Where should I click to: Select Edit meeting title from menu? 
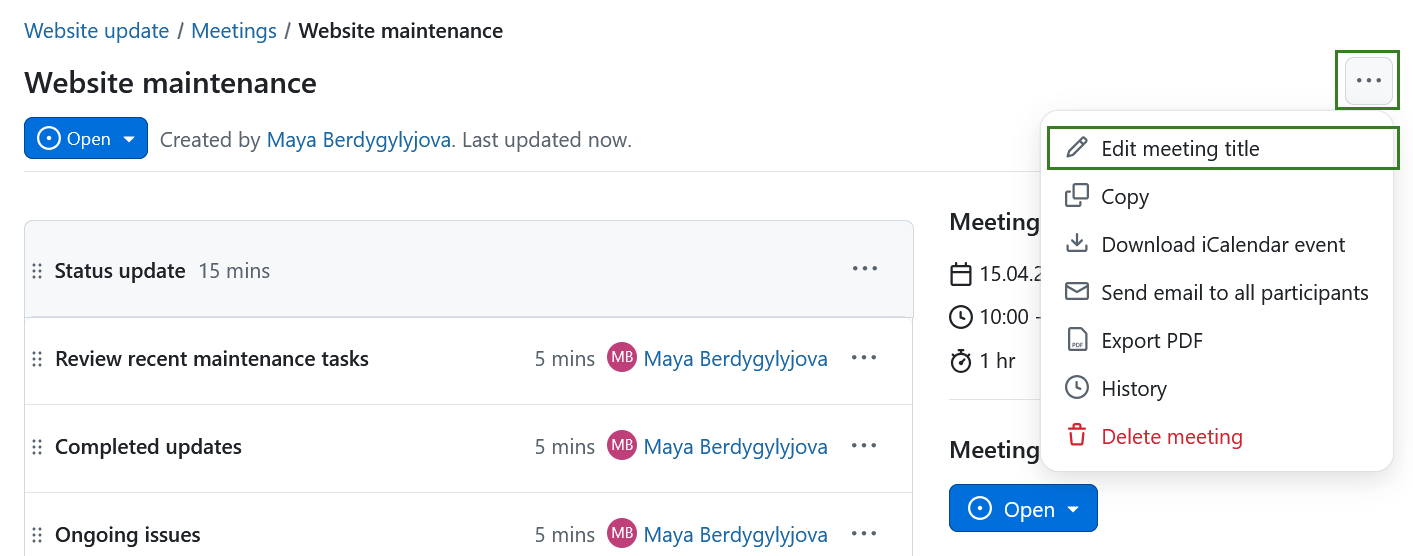tap(1180, 149)
